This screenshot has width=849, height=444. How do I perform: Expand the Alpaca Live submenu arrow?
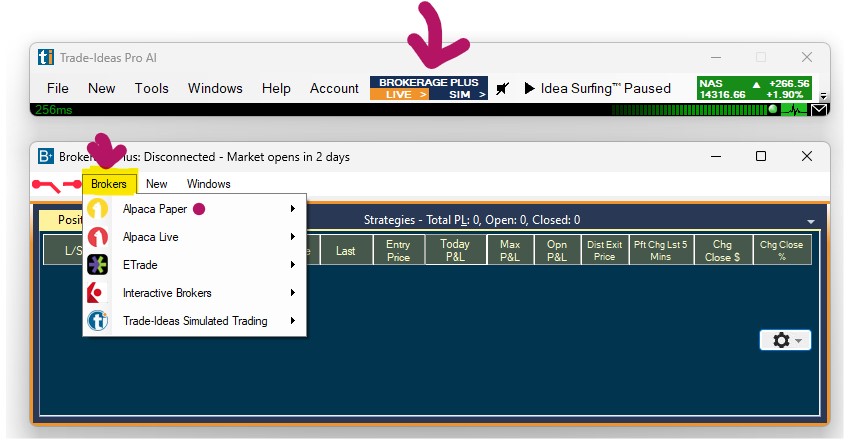click(x=293, y=237)
